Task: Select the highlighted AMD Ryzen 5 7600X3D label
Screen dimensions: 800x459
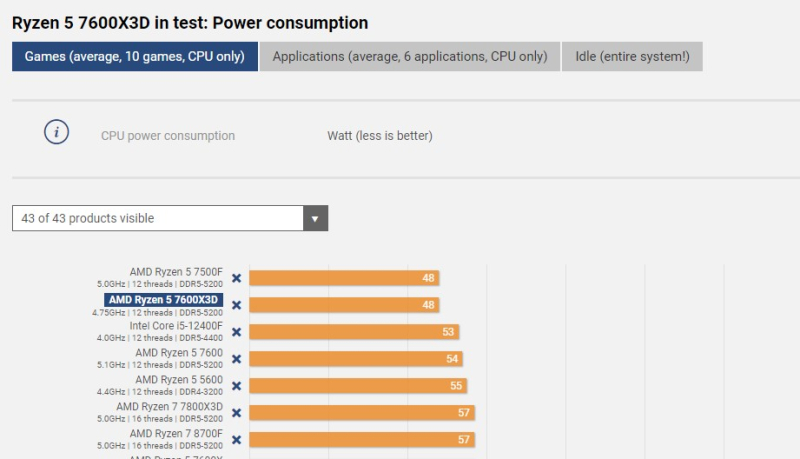Action: pyautogui.click(x=164, y=299)
